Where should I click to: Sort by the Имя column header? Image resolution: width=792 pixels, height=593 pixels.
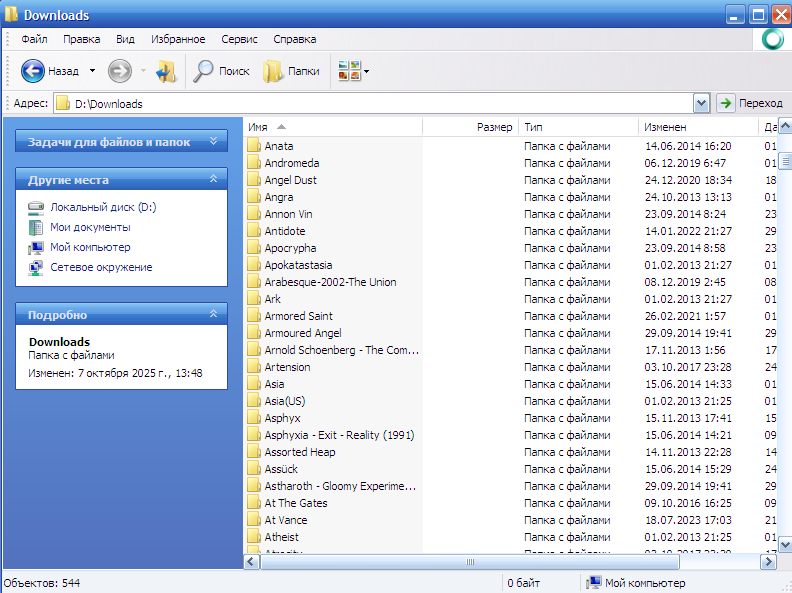tap(333, 127)
